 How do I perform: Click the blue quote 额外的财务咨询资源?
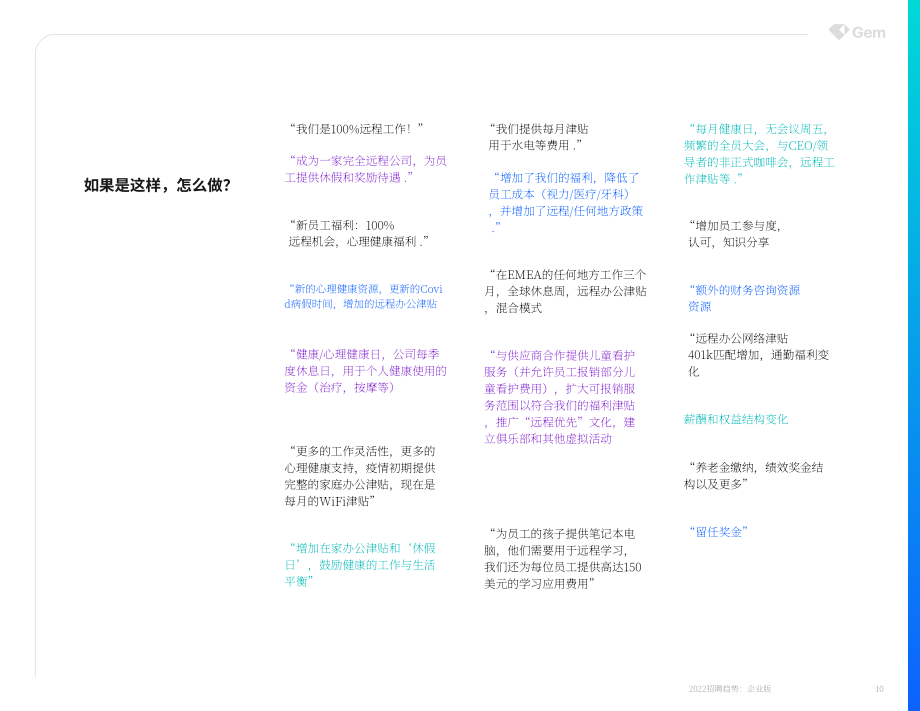point(744,298)
